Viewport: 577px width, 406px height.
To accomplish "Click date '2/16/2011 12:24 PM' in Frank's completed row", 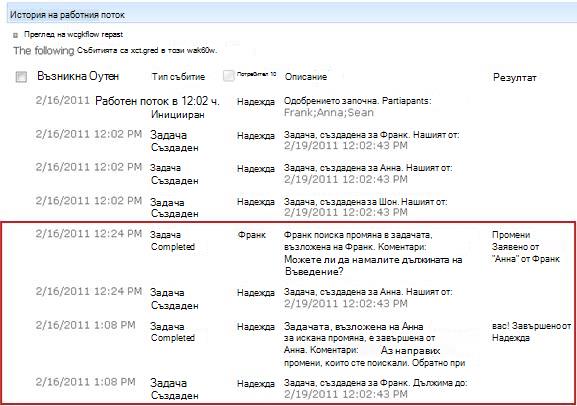I will click(x=89, y=233).
